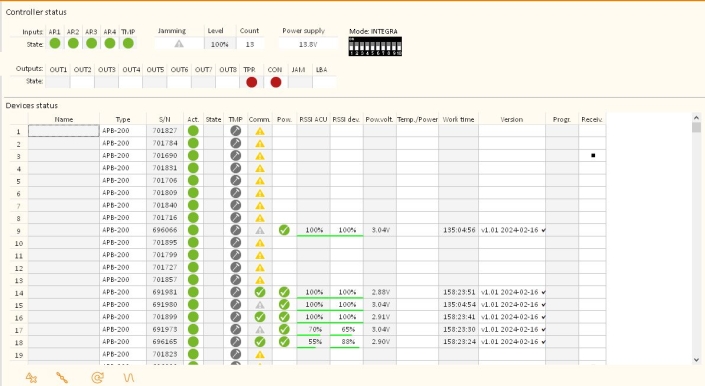Image resolution: width=705 pixels, height=386 pixels.
Task: Click the serial number 701831 cell
Action: [165, 168]
